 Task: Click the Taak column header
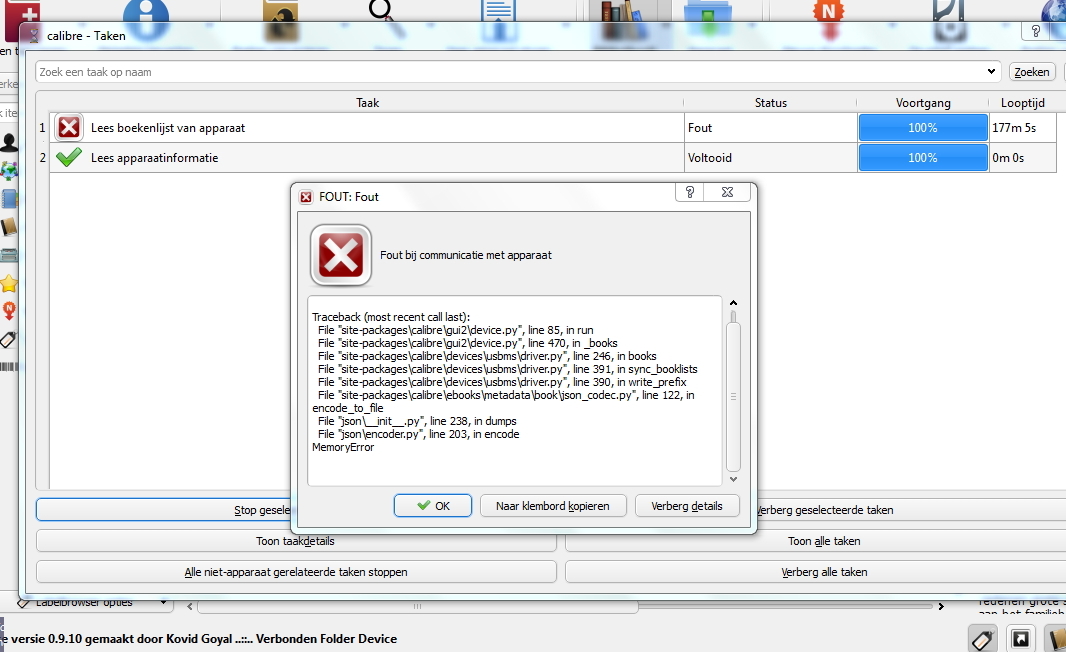(x=367, y=103)
